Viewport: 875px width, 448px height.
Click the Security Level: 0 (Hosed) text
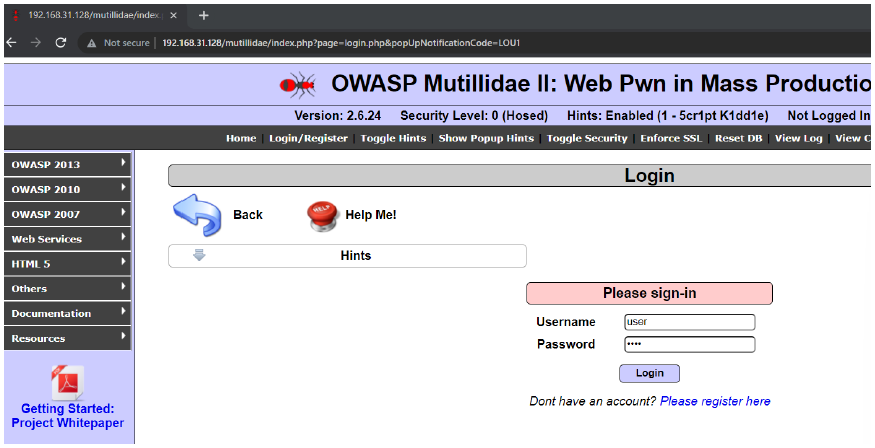(474, 115)
